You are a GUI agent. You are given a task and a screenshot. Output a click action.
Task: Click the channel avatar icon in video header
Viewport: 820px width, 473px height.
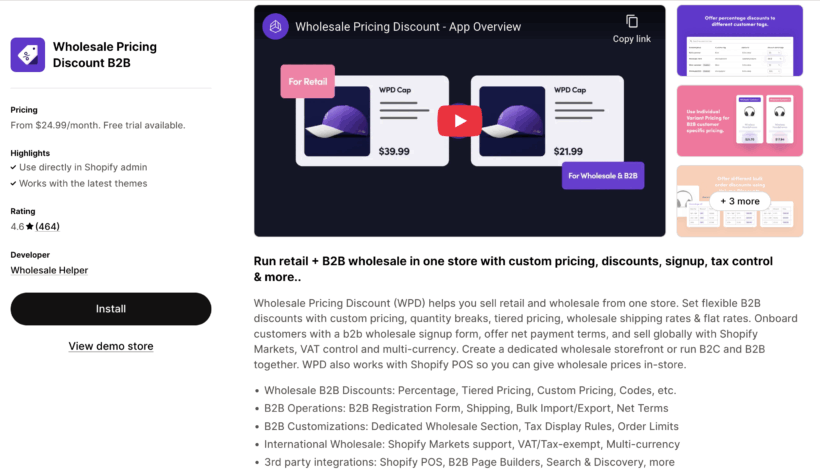[276, 26]
